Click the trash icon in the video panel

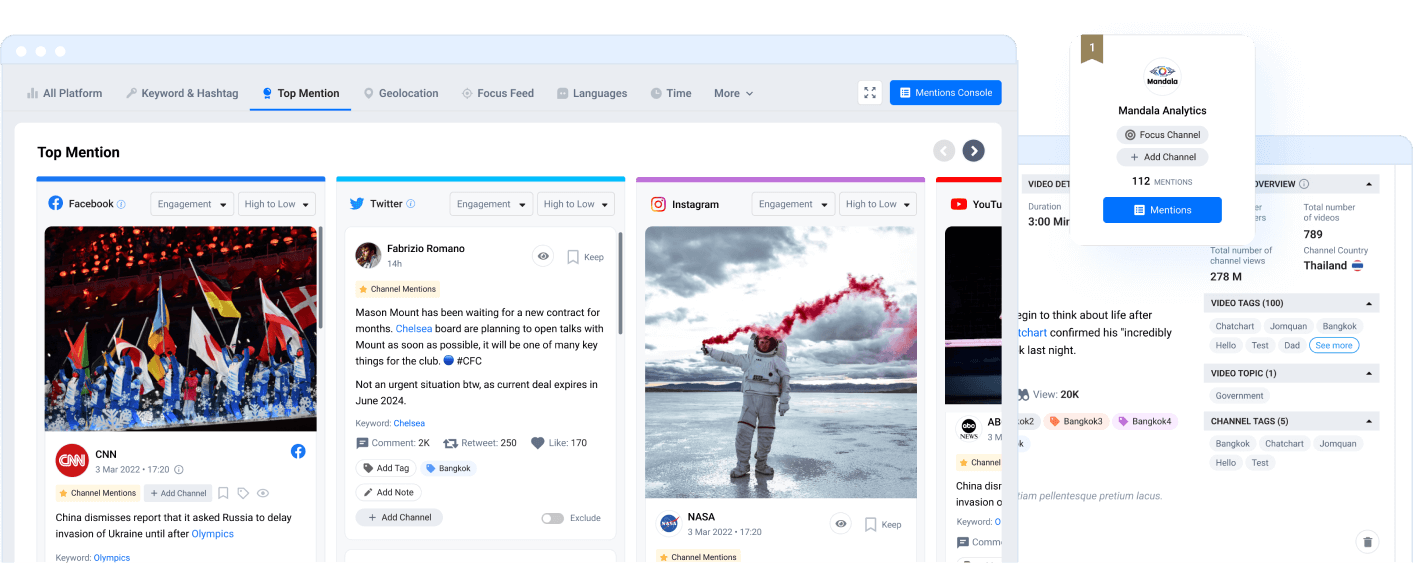pos(1367,542)
